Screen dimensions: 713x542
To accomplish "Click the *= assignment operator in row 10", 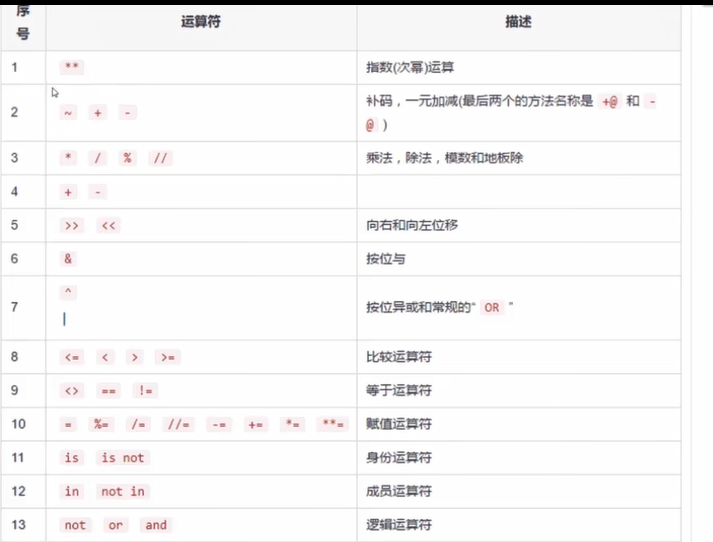I will pos(292,424).
